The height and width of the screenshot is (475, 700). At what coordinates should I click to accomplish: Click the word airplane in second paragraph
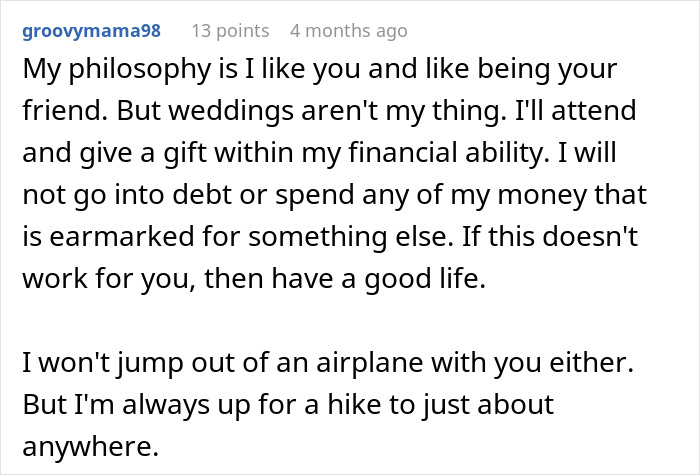(x=370, y=363)
